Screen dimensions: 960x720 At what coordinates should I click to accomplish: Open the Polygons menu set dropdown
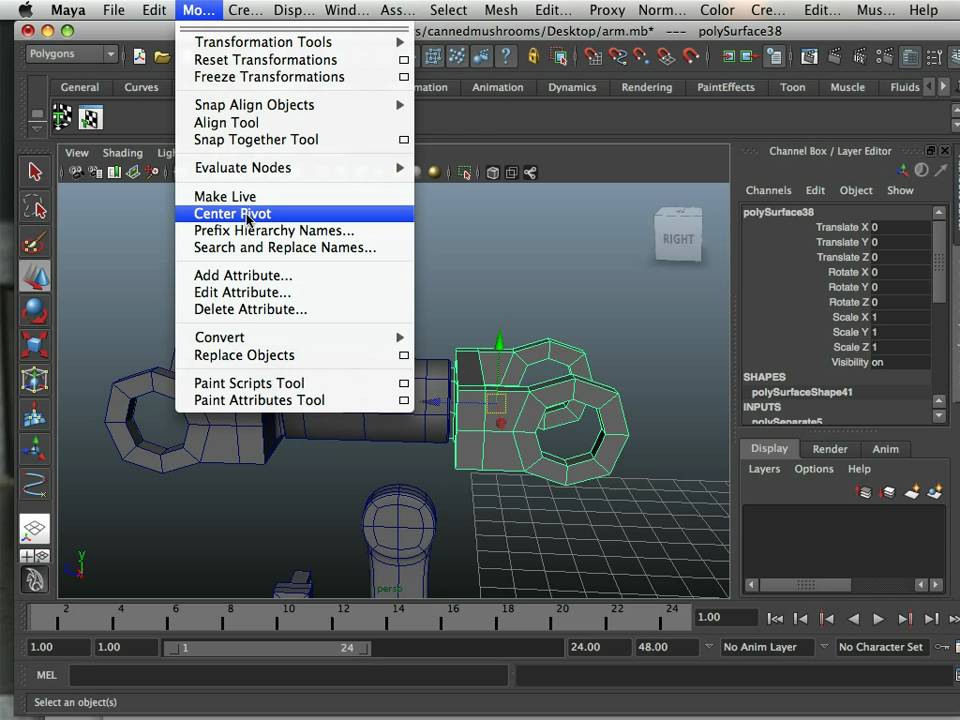pyautogui.click(x=72, y=54)
